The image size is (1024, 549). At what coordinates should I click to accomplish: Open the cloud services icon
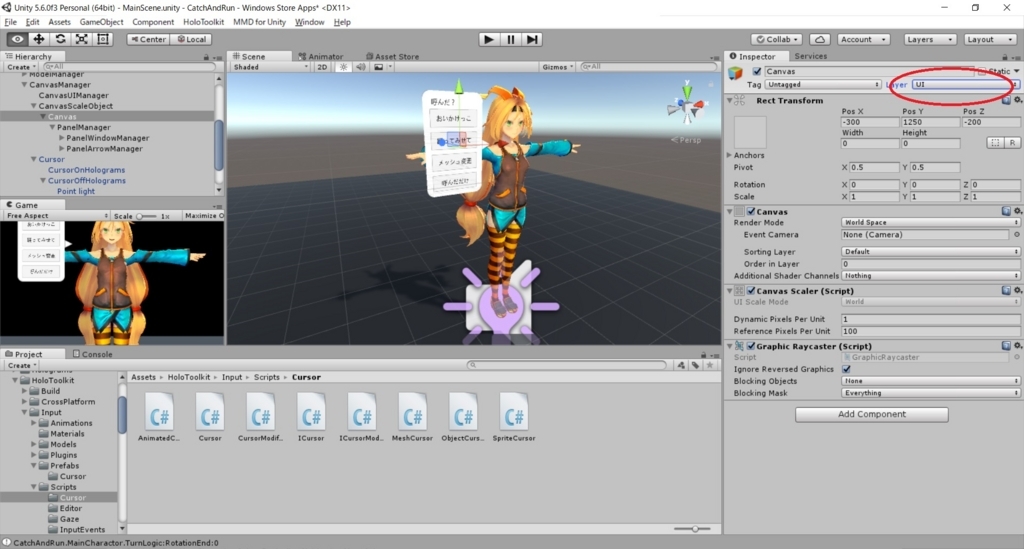(820, 39)
